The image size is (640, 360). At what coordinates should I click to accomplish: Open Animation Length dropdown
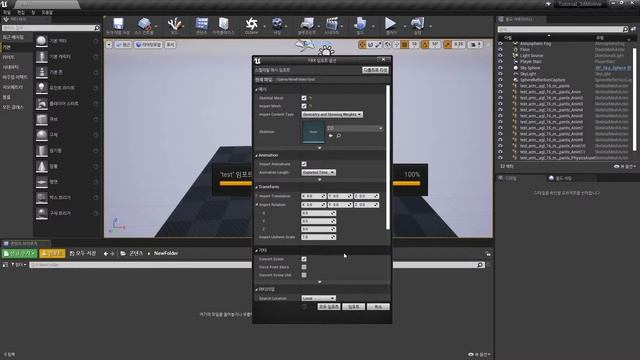(318, 173)
